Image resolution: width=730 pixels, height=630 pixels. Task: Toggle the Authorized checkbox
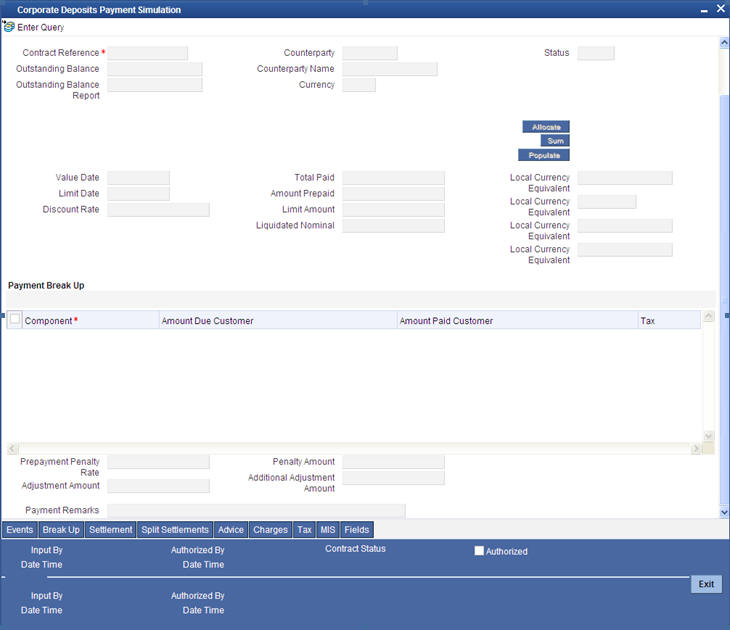[479, 551]
